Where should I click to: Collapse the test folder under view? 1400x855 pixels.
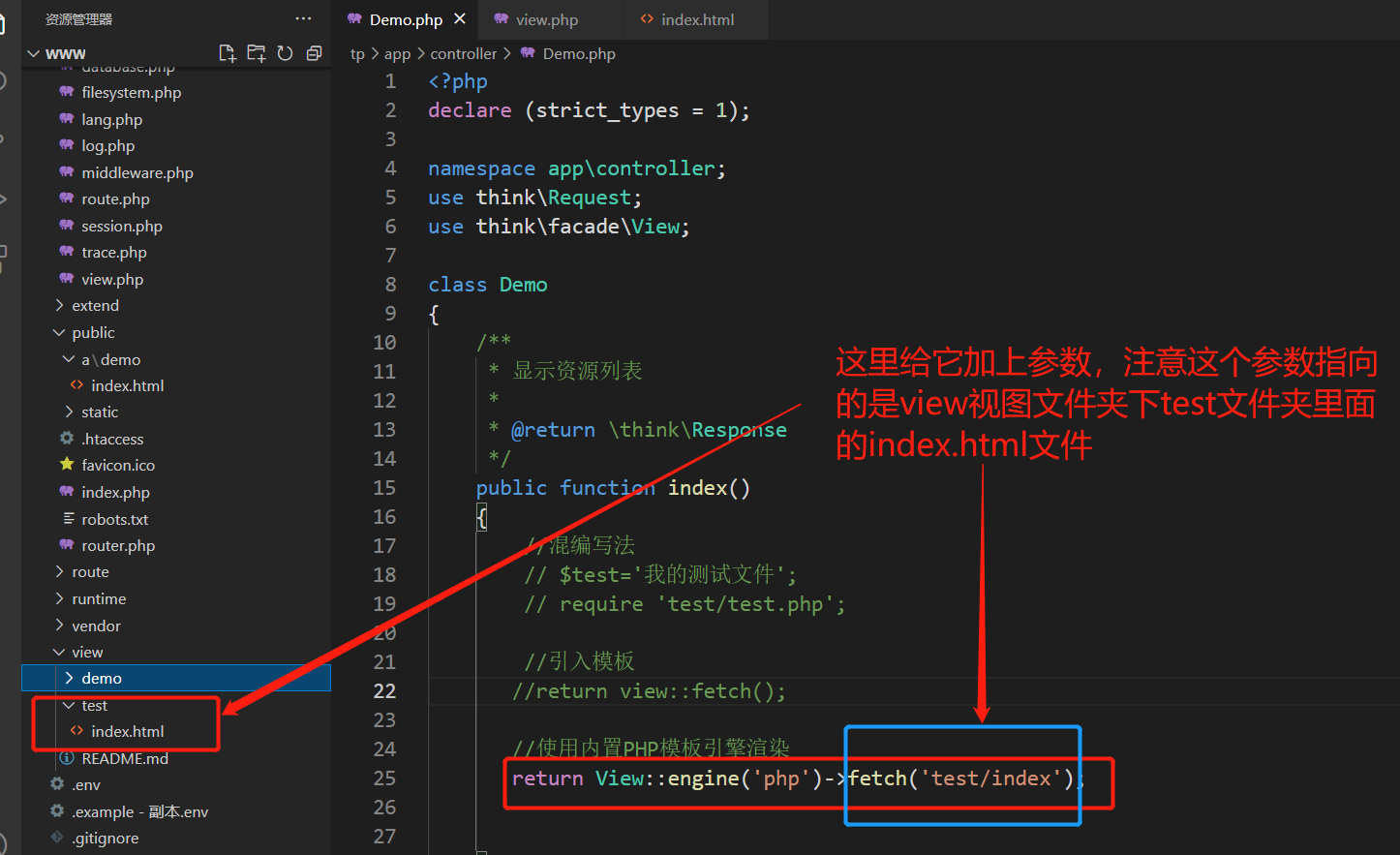94,705
